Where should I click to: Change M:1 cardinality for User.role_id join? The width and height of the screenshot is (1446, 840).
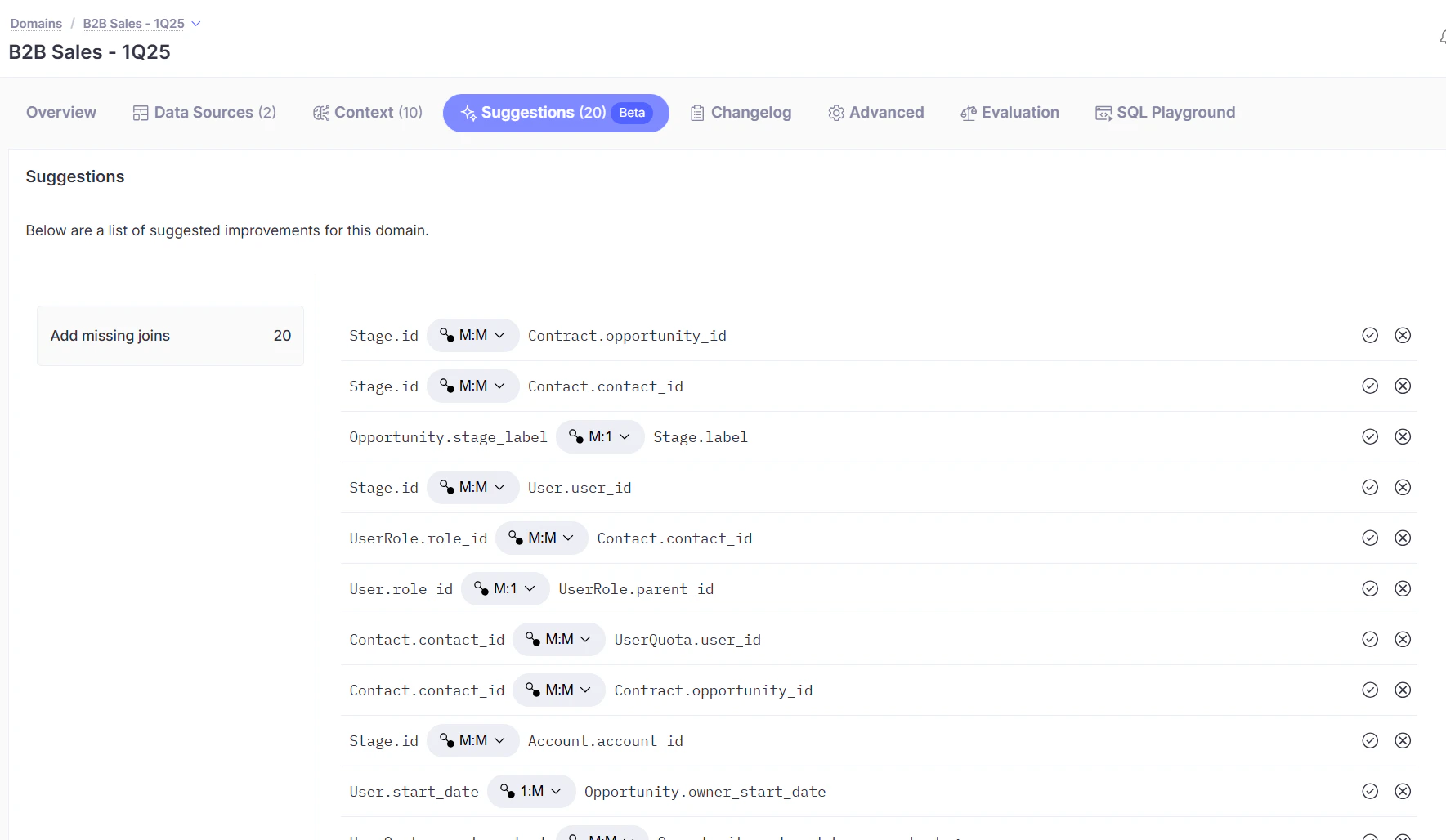pyautogui.click(x=505, y=588)
